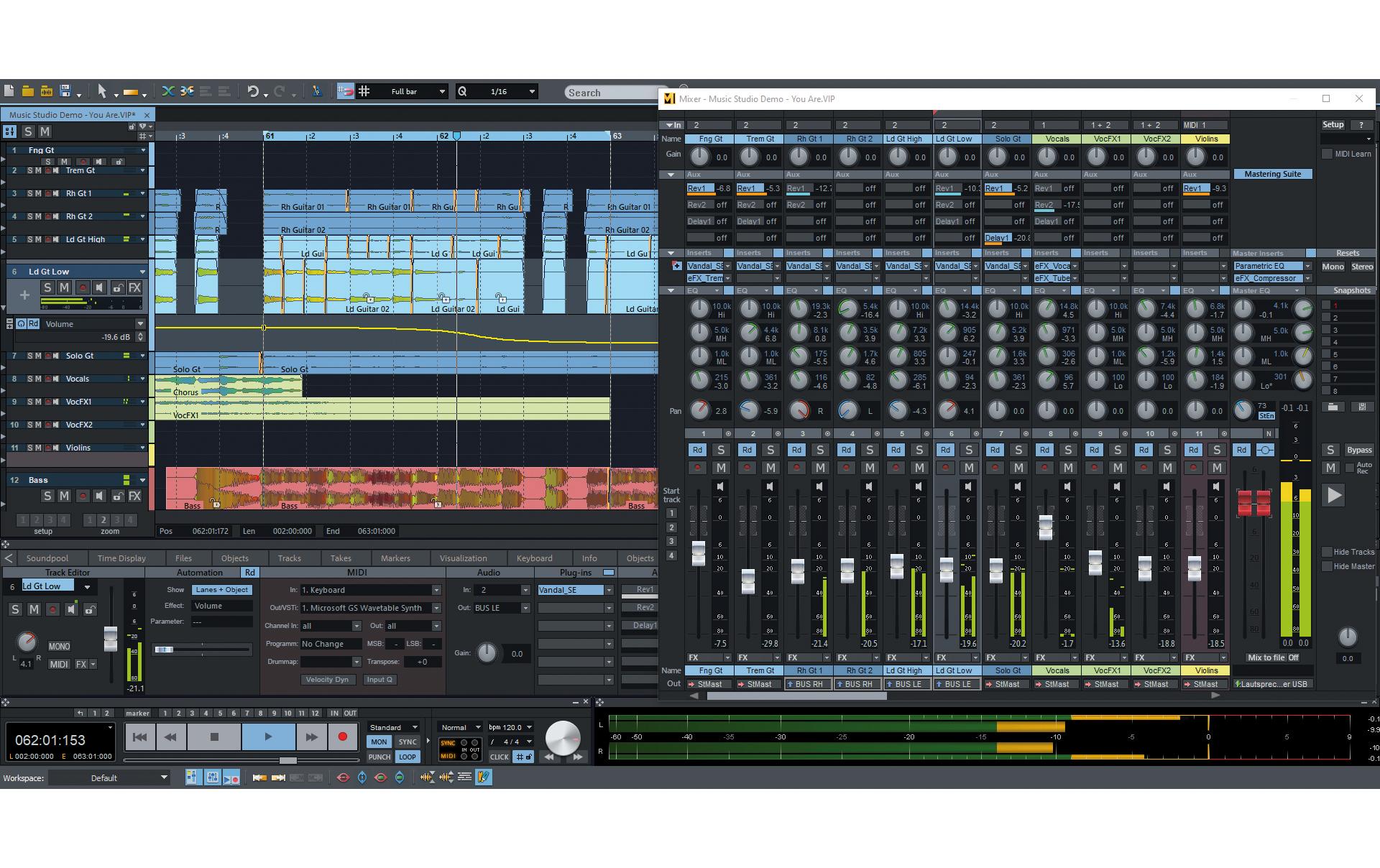Start recording with the red transport button
The image size is (1380, 868).
tap(343, 737)
